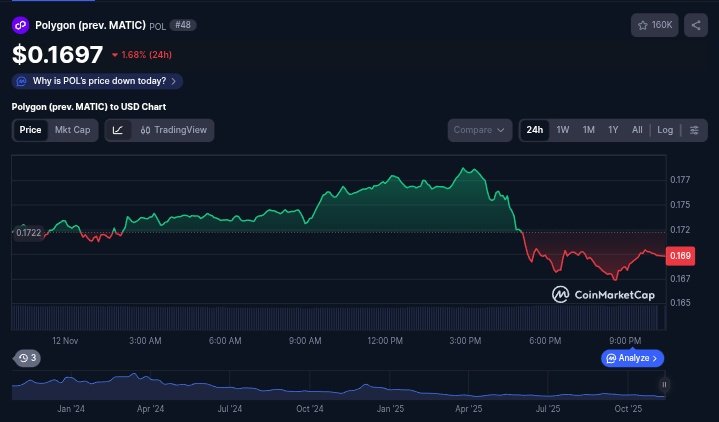Switch to TradingView chart mode
Screen dimensions: 719x422
173,130
